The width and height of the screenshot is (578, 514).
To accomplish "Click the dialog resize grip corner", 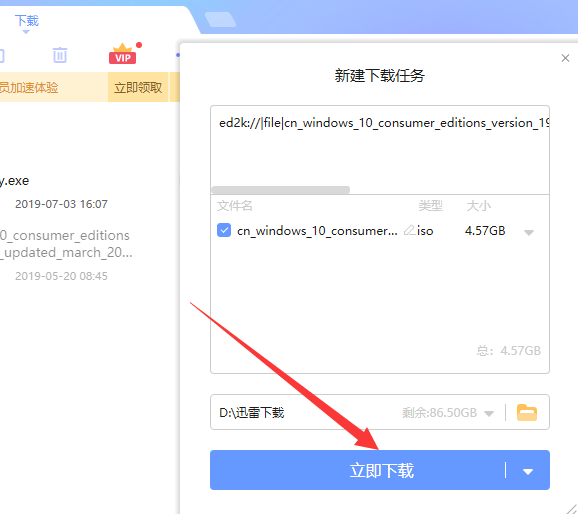I will click(572, 509).
